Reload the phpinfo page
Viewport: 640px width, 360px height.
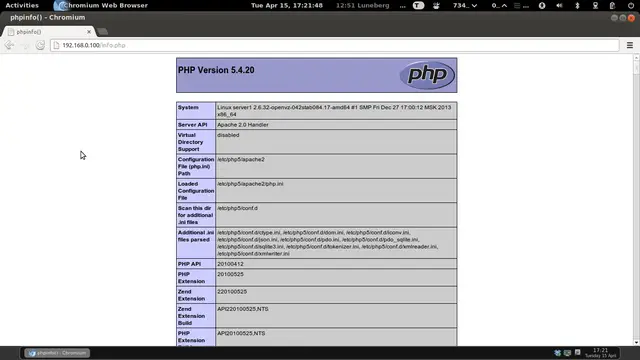[40, 45]
